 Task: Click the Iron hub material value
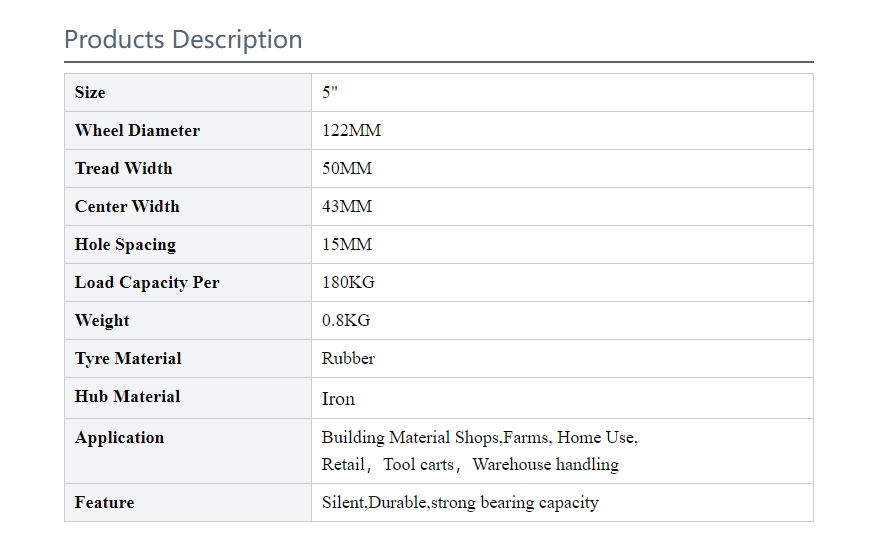click(338, 399)
